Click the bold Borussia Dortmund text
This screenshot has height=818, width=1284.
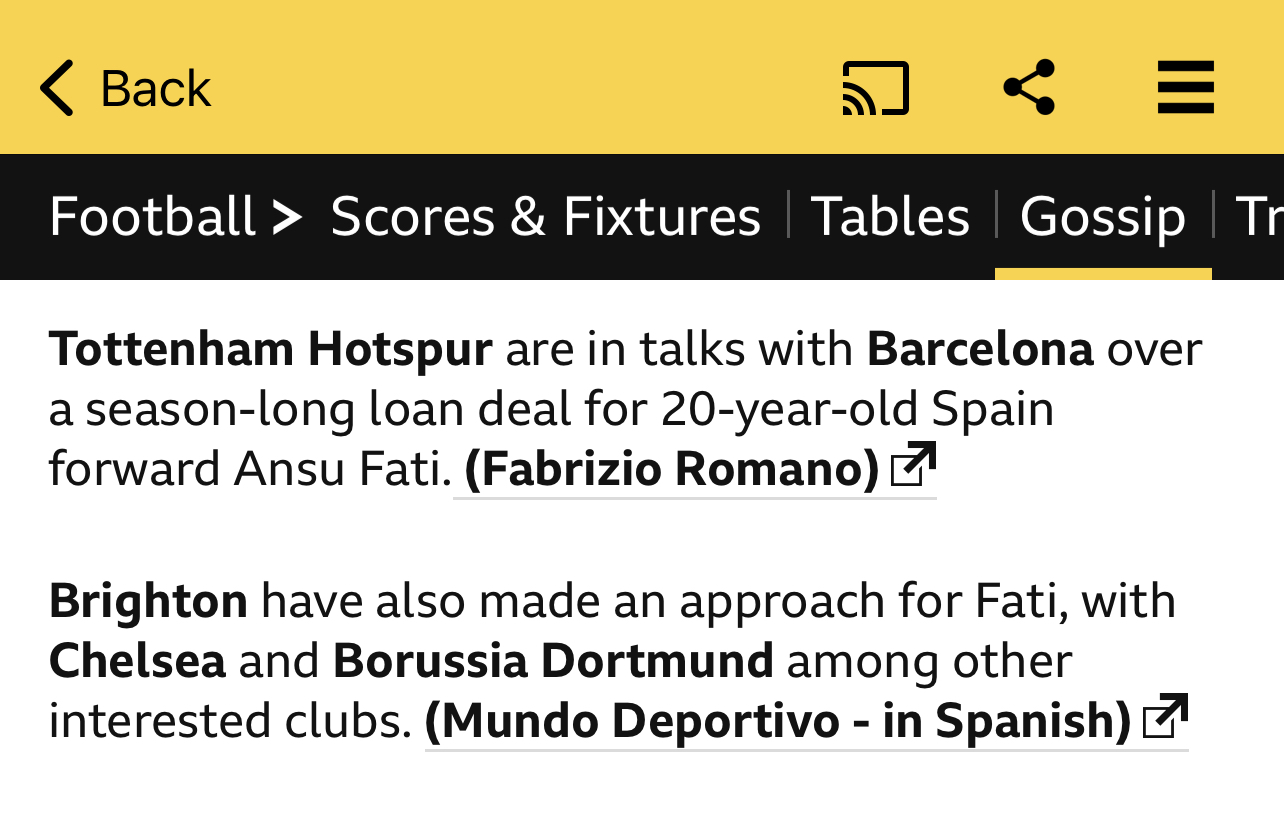[x=553, y=661]
